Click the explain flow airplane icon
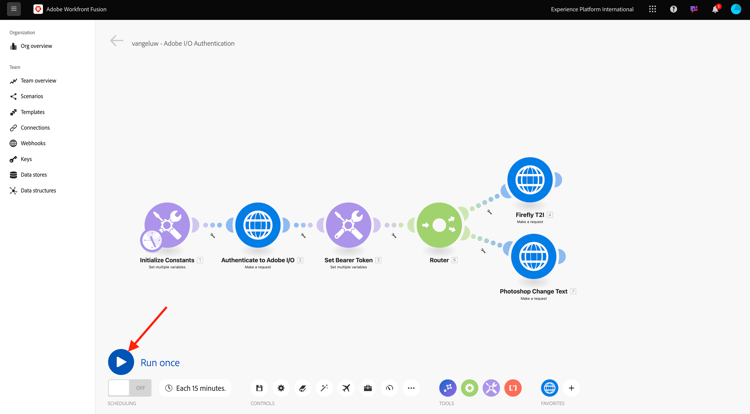Screen dimensions: 750x414 point(346,388)
